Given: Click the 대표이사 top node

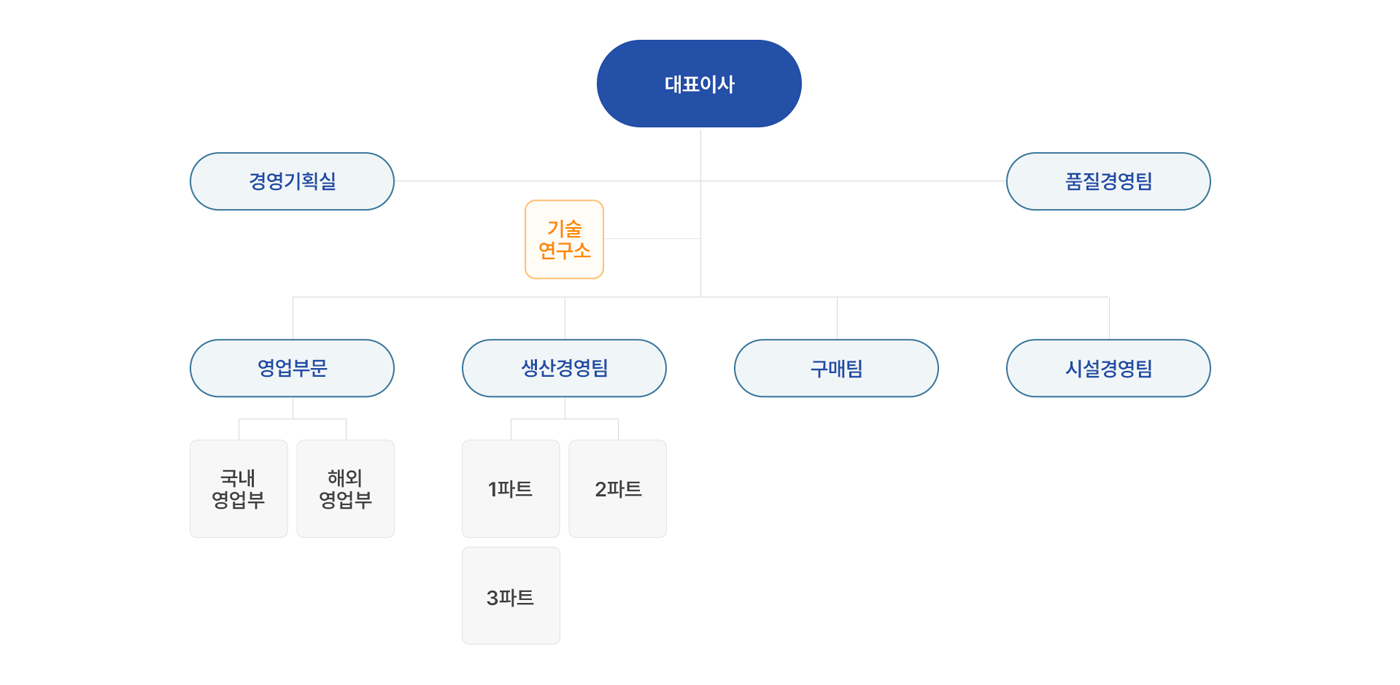Looking at the screenshot, I should (699, 84).
